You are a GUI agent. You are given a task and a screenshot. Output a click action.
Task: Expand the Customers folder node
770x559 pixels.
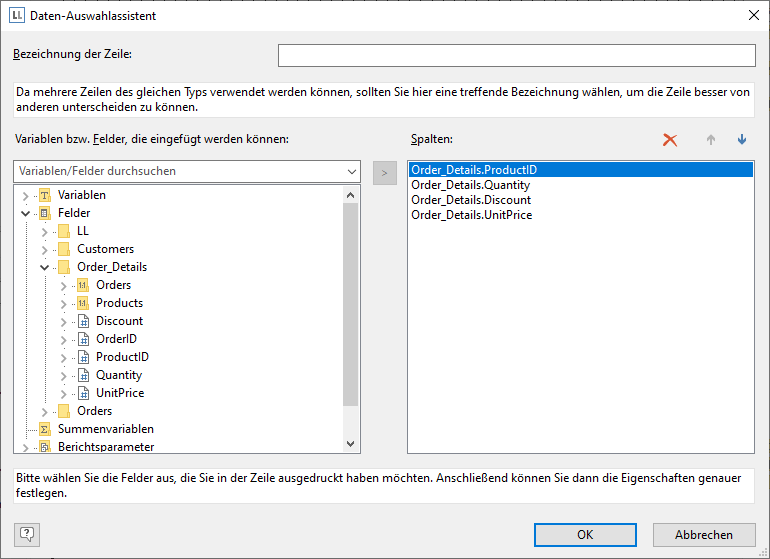click(x=44, y=249)
